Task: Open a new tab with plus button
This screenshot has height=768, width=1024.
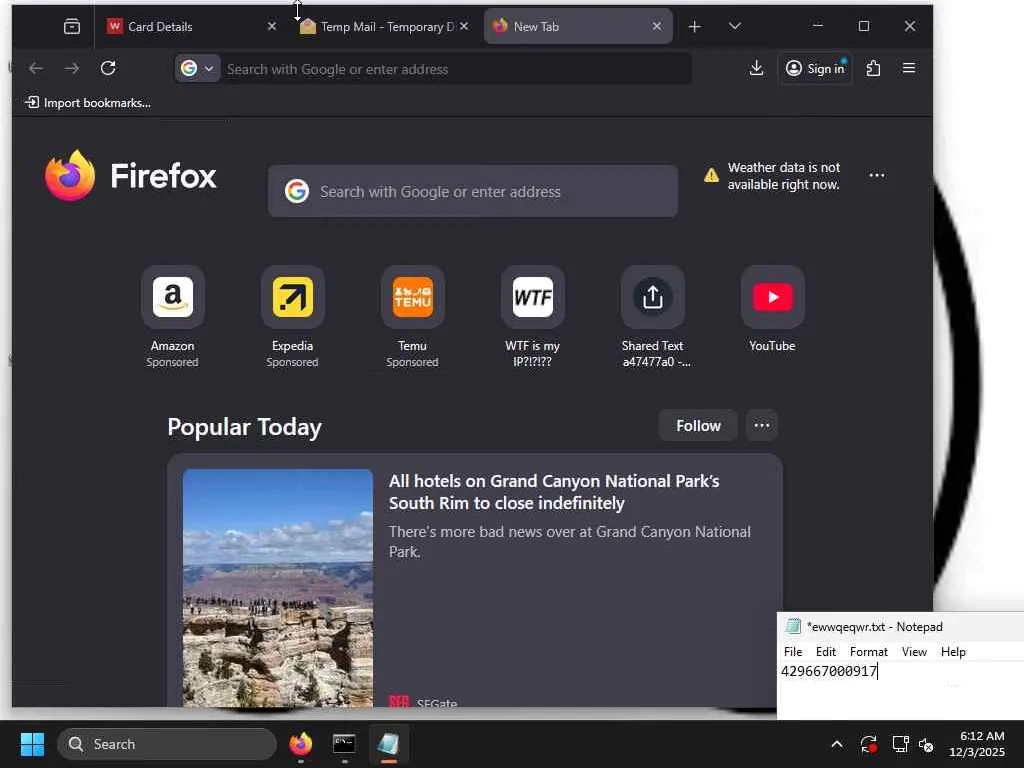Action: click(695, 26)
